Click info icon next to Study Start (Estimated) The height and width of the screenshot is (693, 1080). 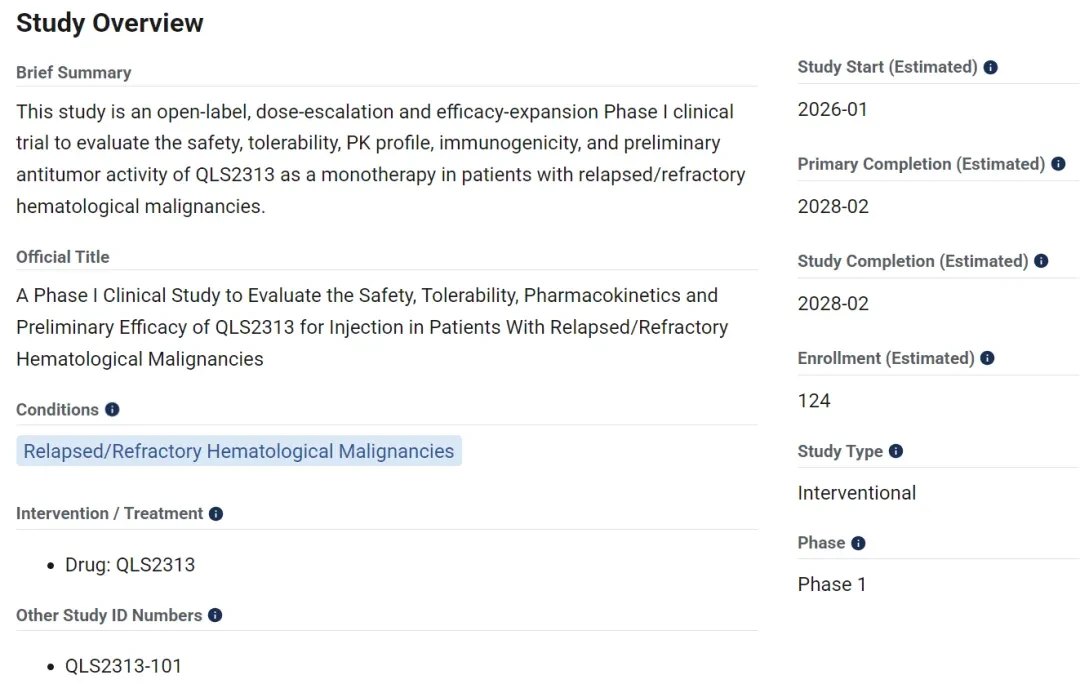(990, 68)
